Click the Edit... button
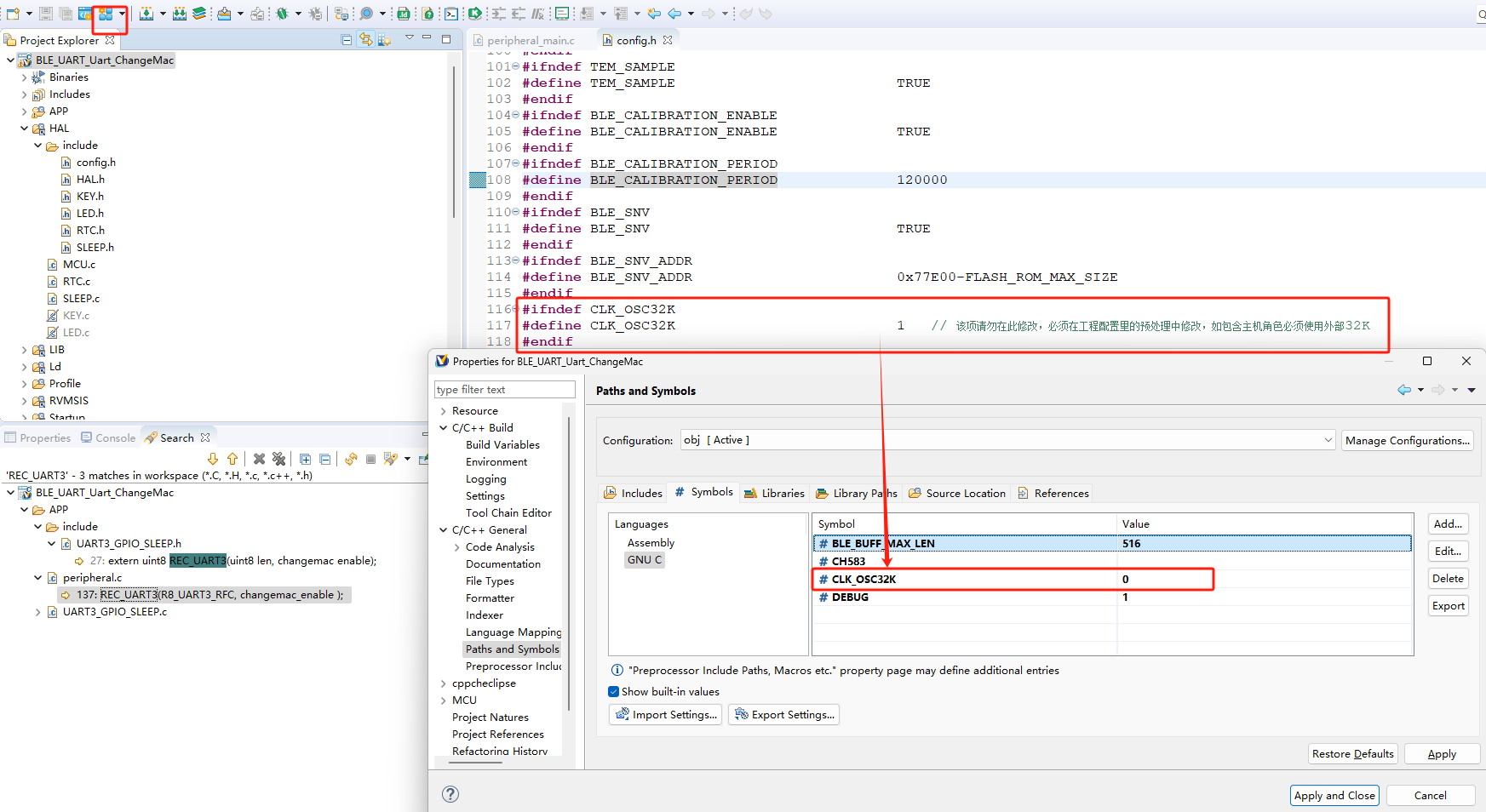 coord(1448,551)
